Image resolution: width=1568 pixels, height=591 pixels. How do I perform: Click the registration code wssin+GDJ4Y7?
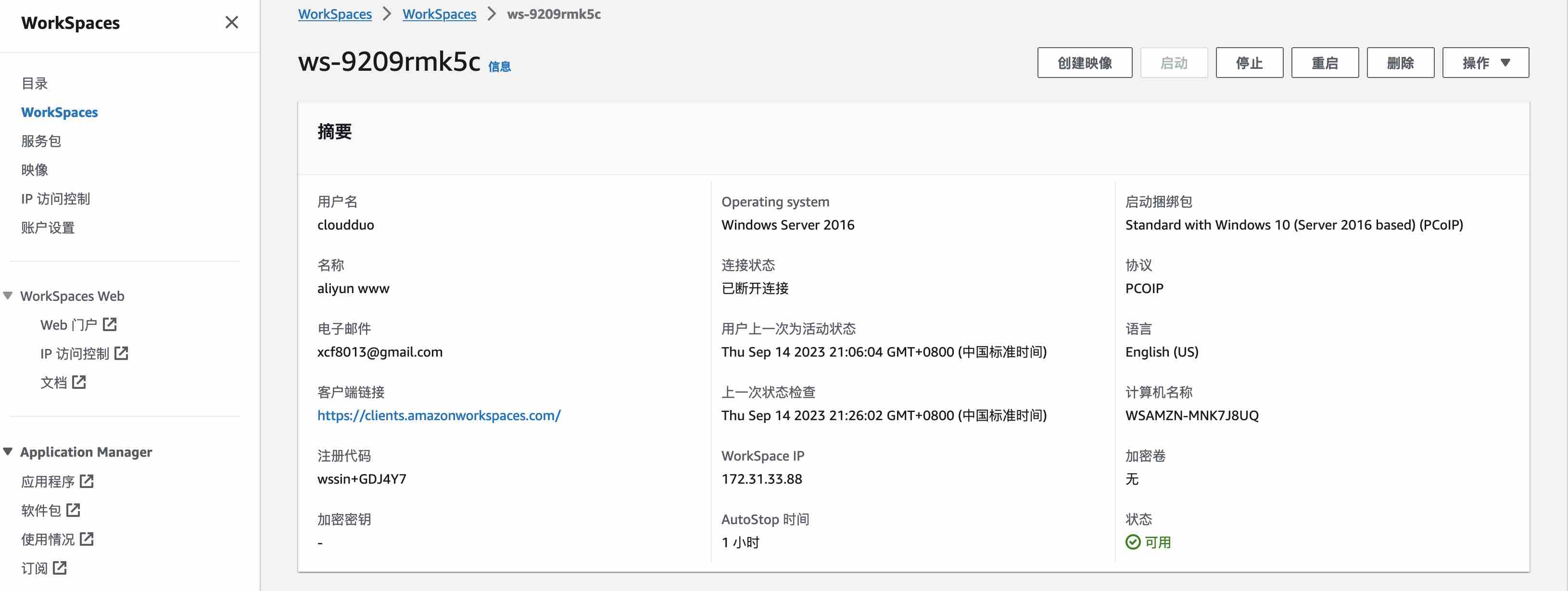tap(362, 478)
